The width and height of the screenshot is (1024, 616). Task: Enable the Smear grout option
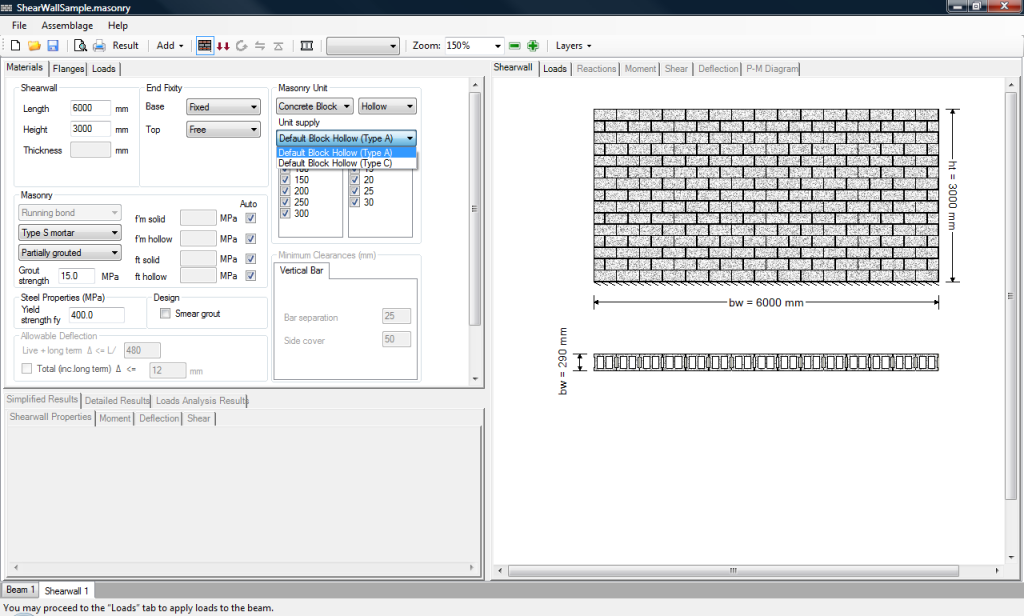click(165, 314)
